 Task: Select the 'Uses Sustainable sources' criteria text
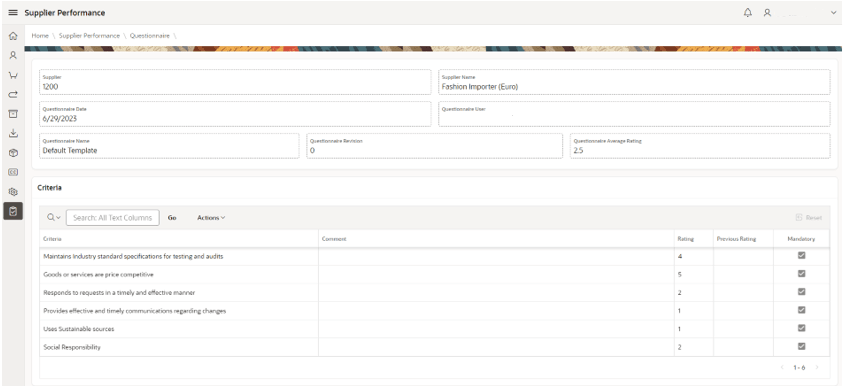[79, 329]
